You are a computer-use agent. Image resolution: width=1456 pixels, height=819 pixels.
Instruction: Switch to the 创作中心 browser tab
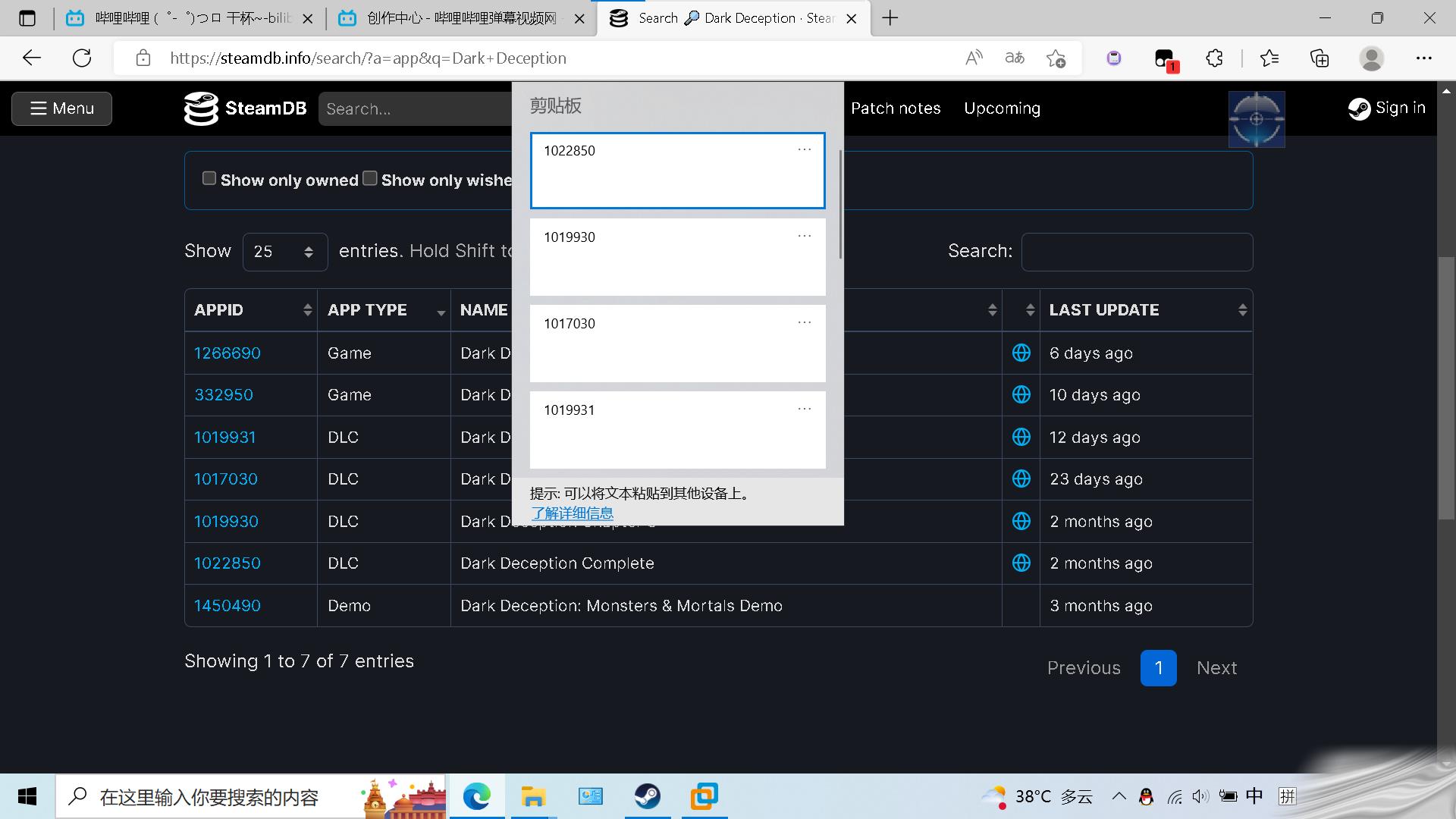tap(462, 18)
